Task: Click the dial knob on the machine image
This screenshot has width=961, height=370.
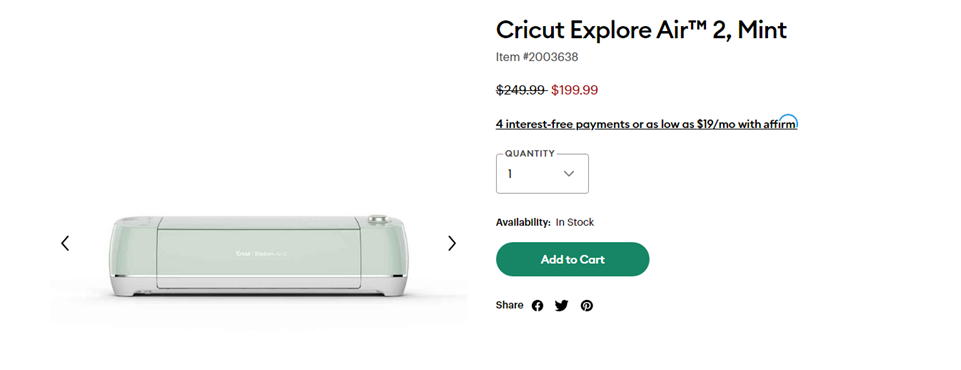Action: 378,219
